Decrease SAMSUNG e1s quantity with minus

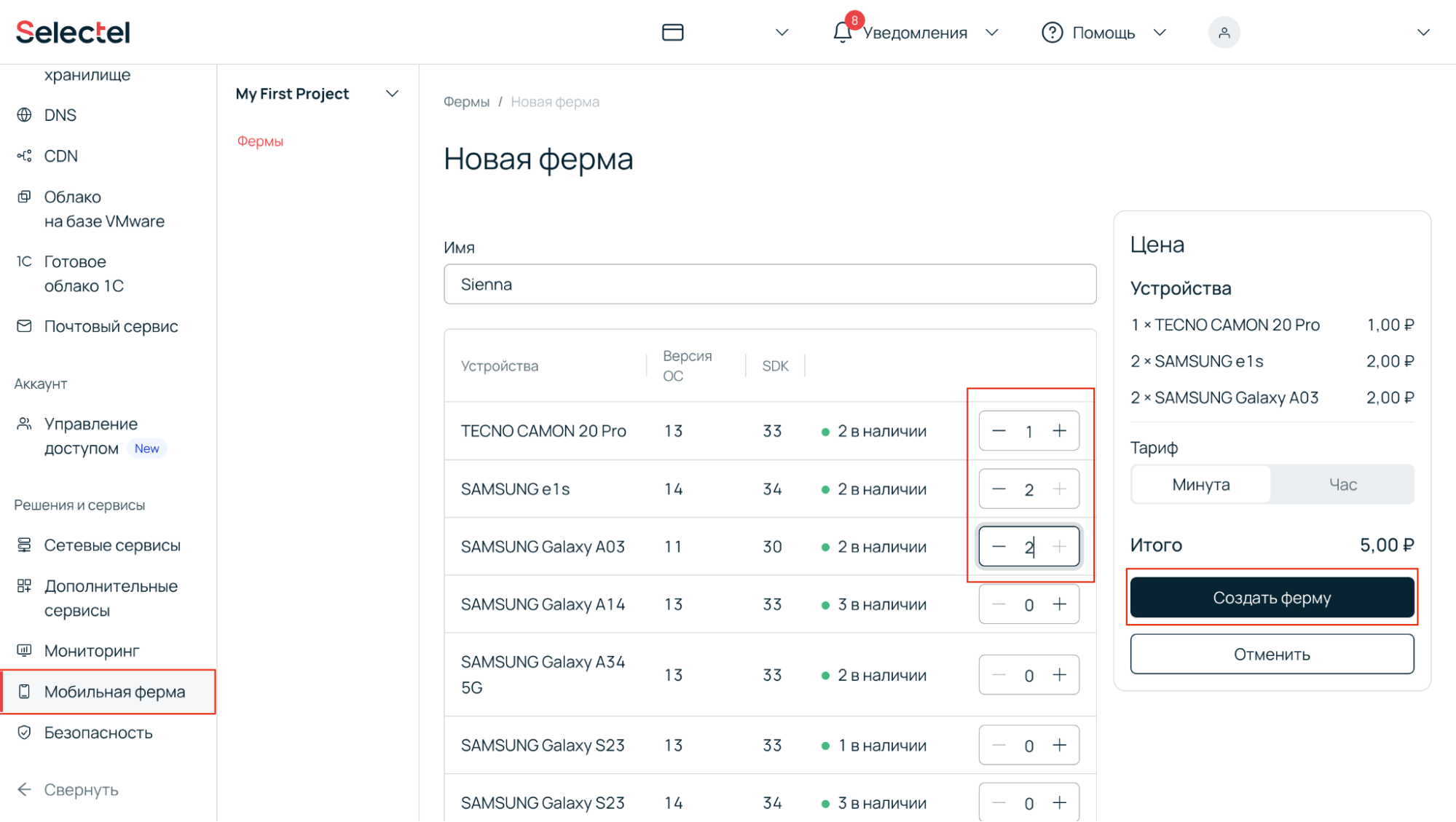[999, 489]
